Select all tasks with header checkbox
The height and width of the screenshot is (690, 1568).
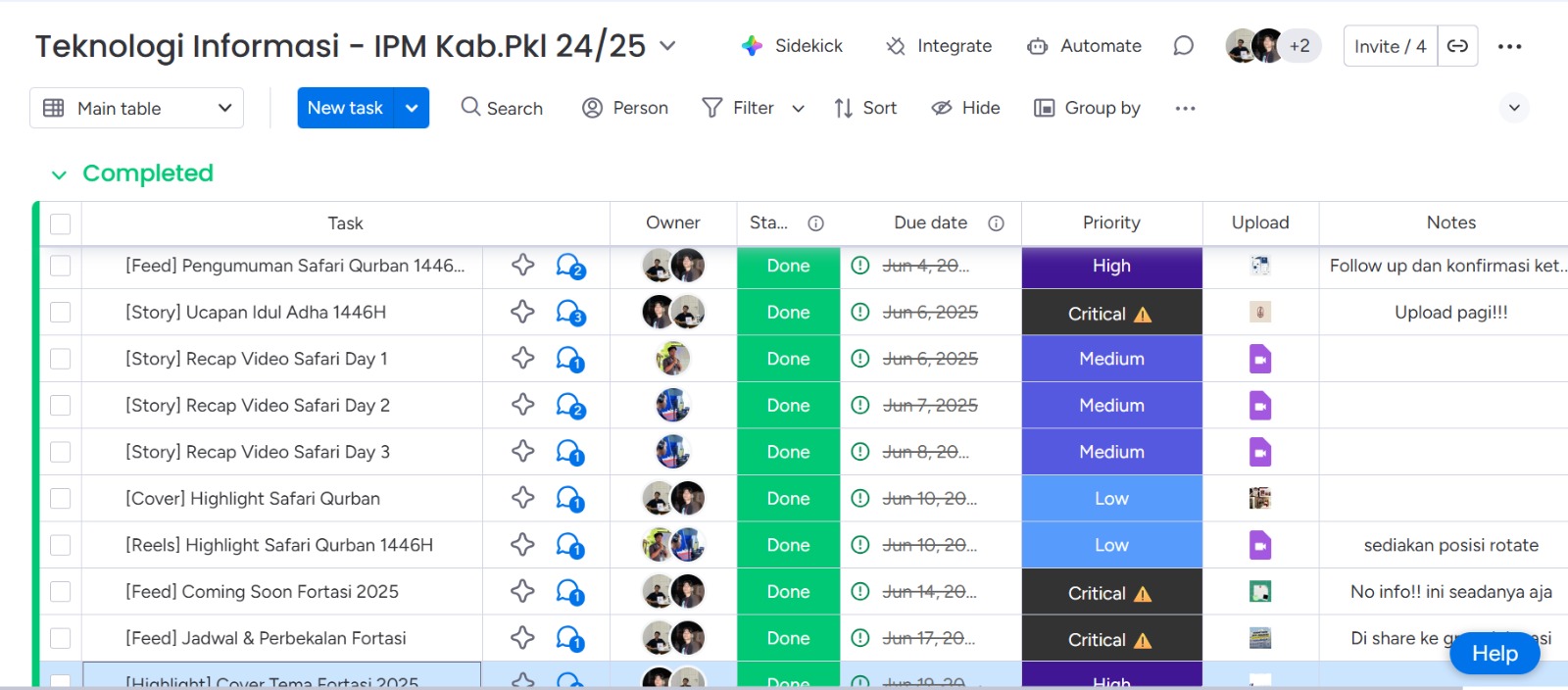pos(60,223)
